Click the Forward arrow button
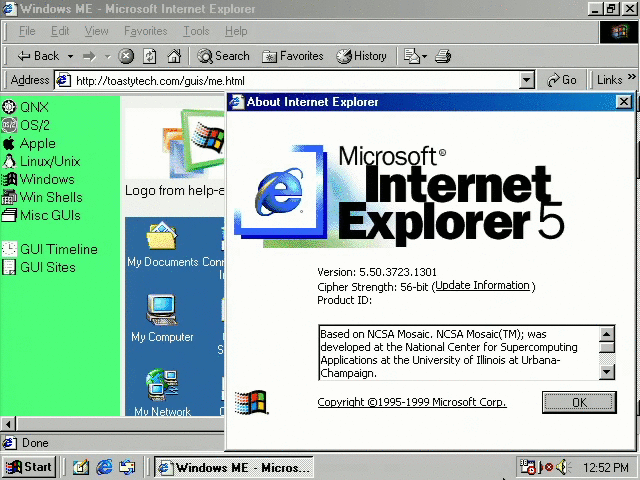Screen dimensions: 640x480 [x=89, y=56]
